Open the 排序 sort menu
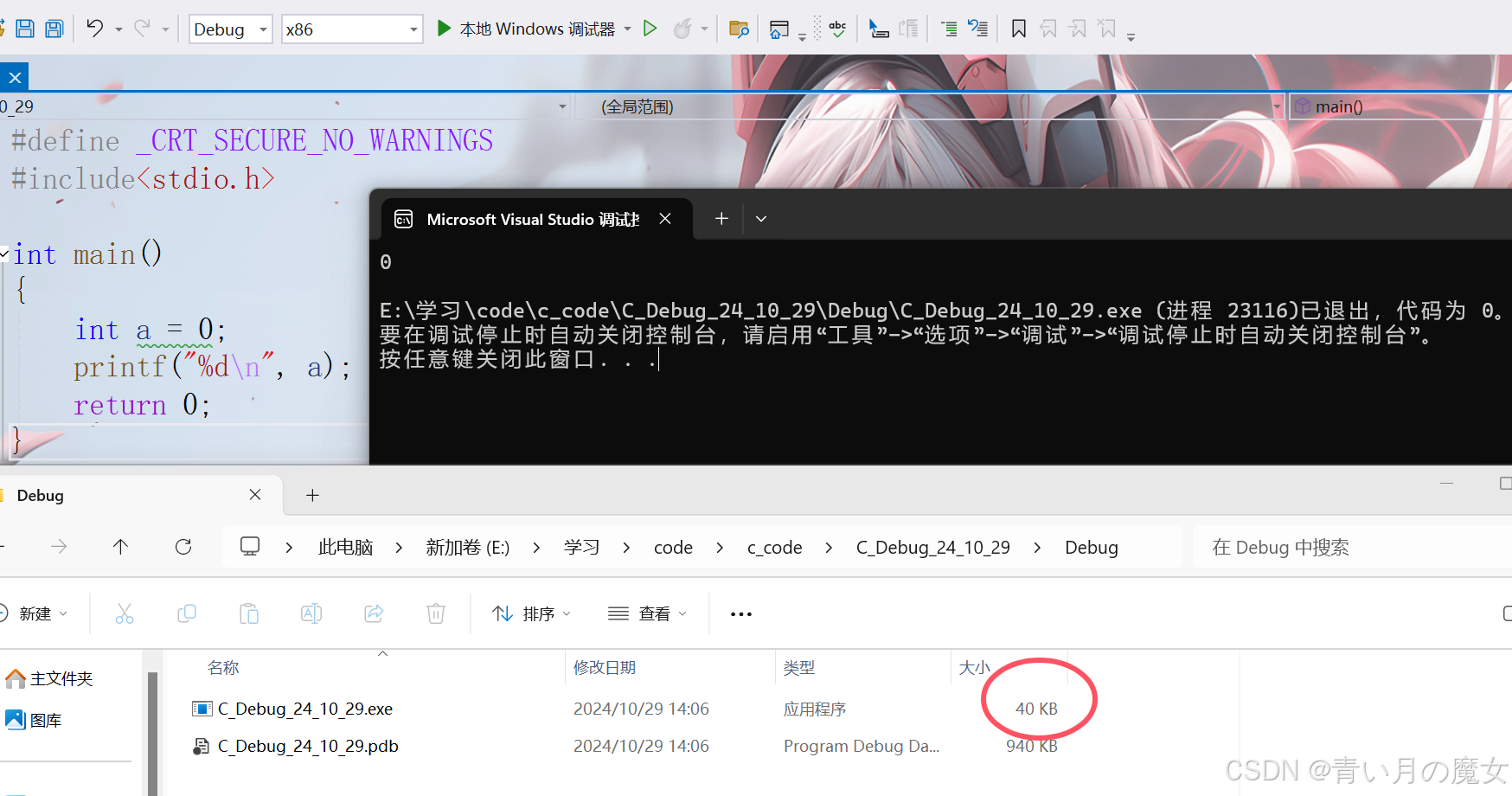The width and height of the screenshot is (1512, 796). (531, 613)
